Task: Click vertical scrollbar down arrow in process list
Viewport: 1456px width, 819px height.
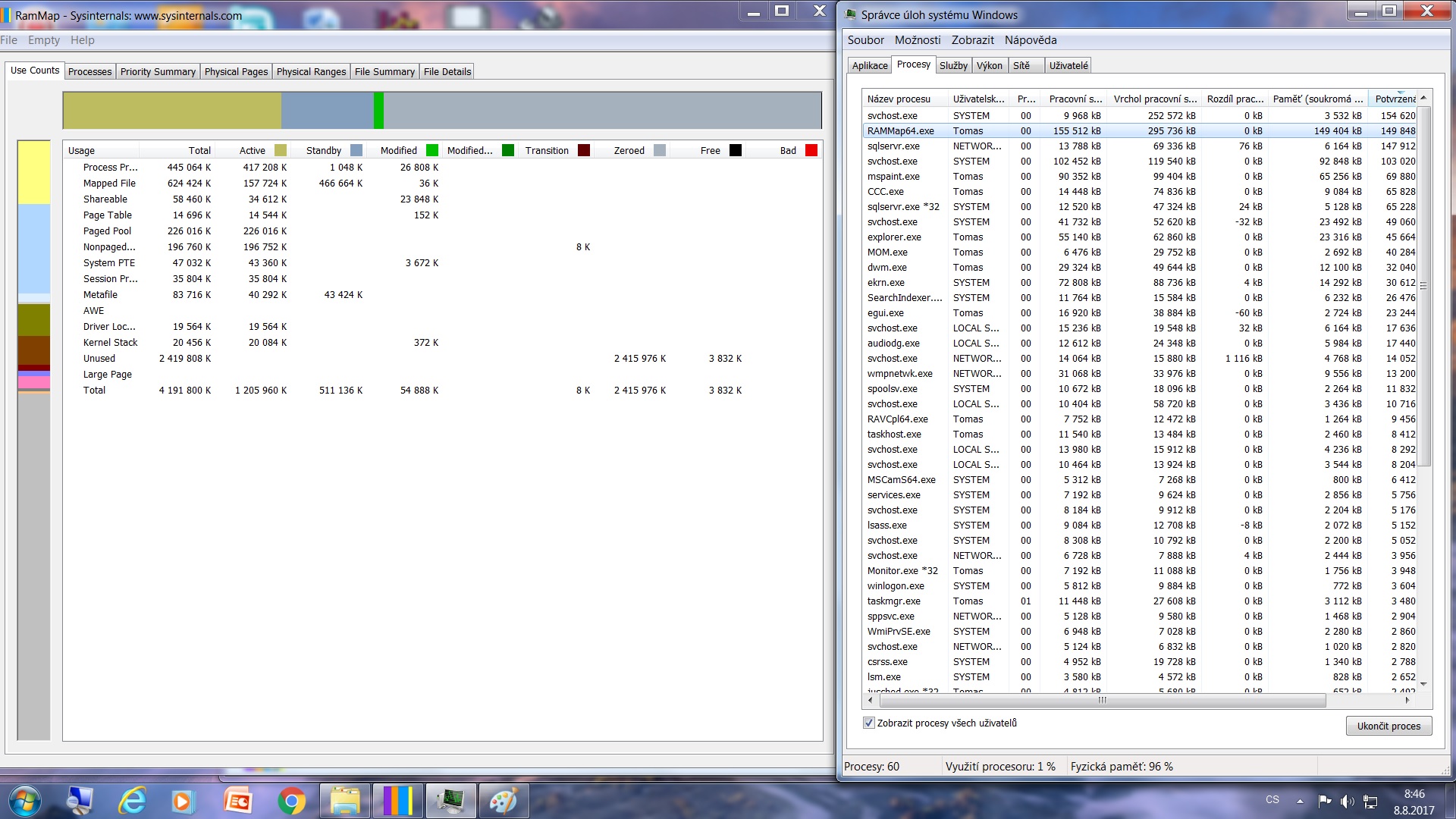Action: click(1423, 684)
